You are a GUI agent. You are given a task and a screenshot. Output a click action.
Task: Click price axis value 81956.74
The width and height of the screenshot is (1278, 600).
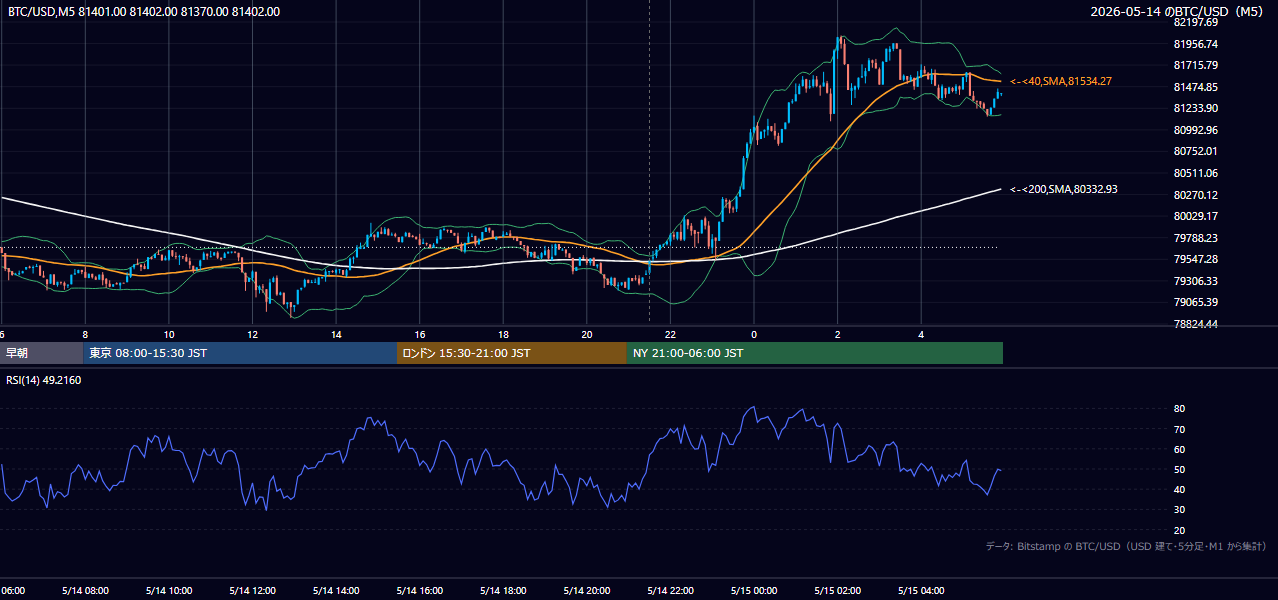coord(1195,44)
